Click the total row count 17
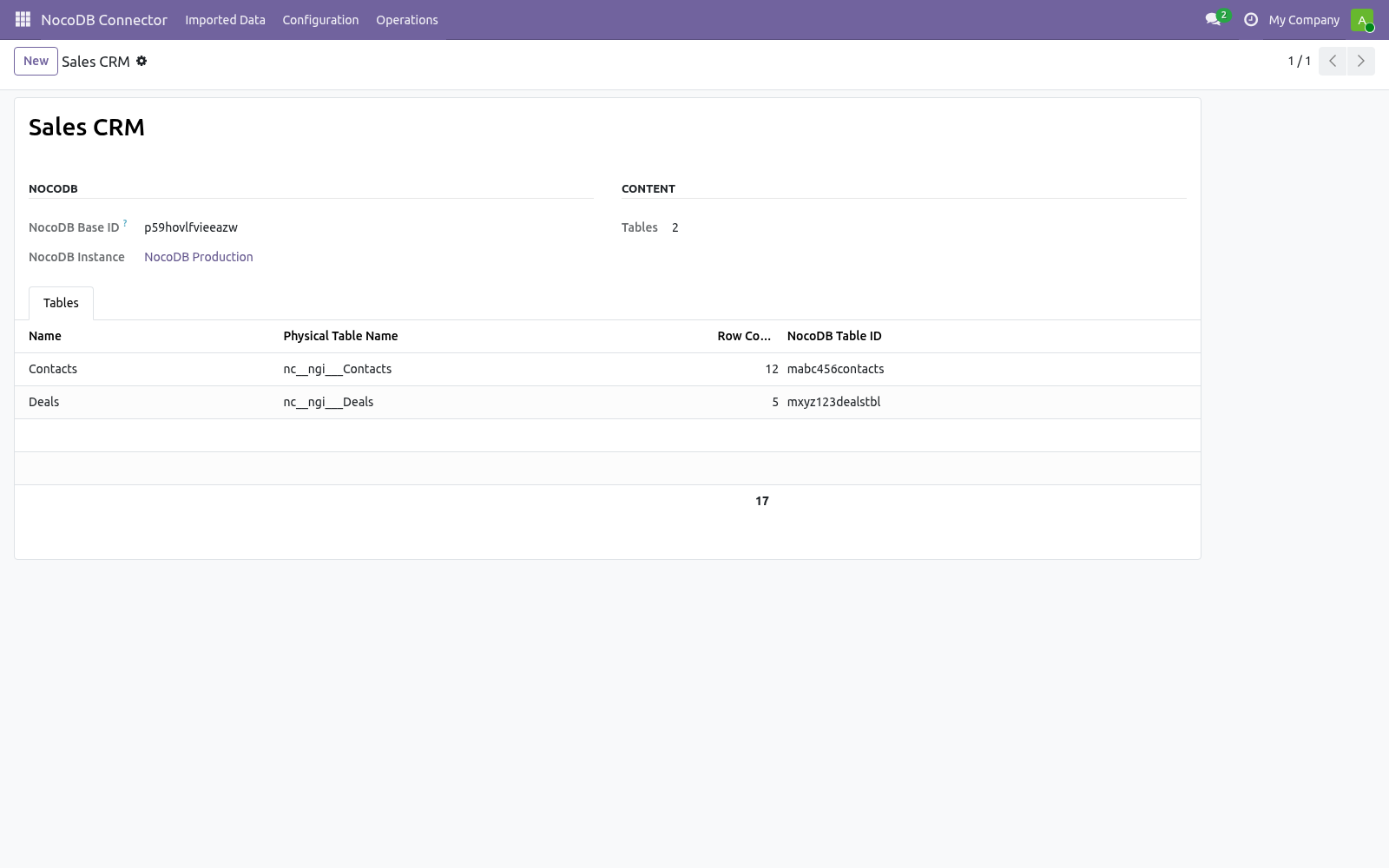The height and width of the screenshot is (868, 1389). 762,501
